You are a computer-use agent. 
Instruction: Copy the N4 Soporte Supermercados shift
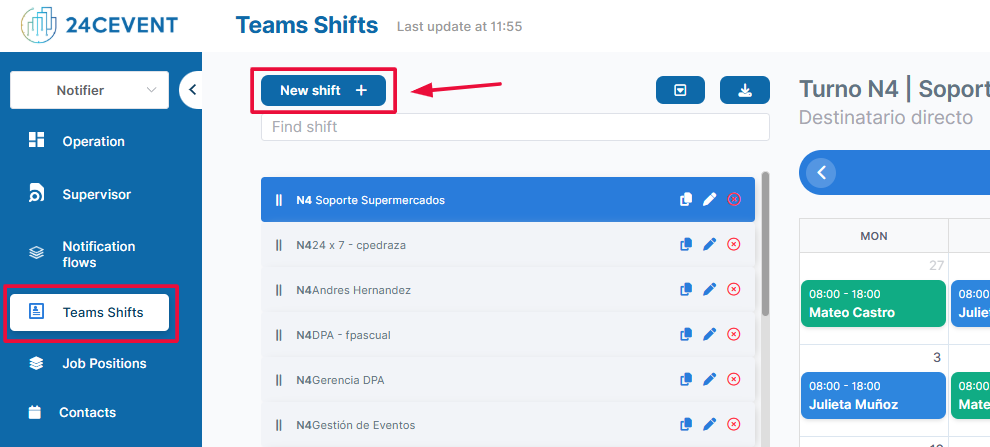[686, 200]
